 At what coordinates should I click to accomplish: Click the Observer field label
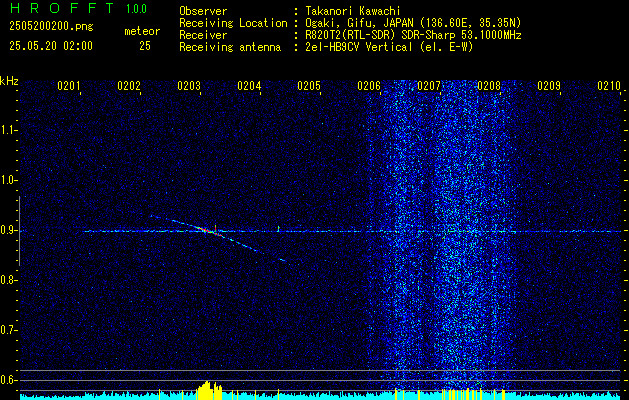tap(203, 11)
